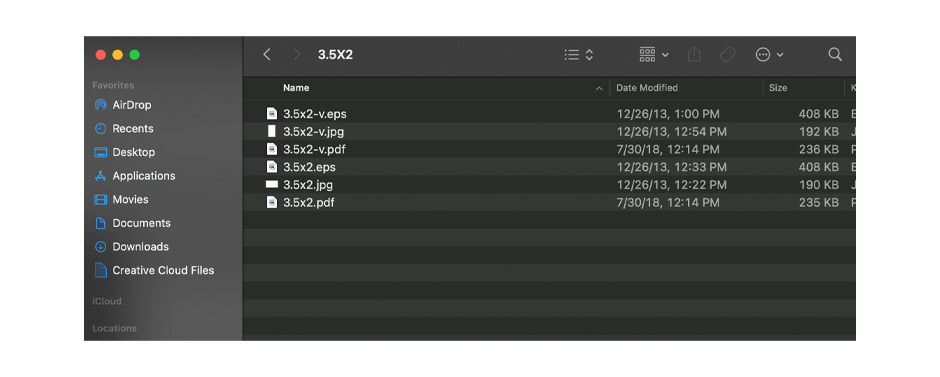Click the forward navigation arrow
The height and width of the screenshot is (377, 940).
point(297,55)
